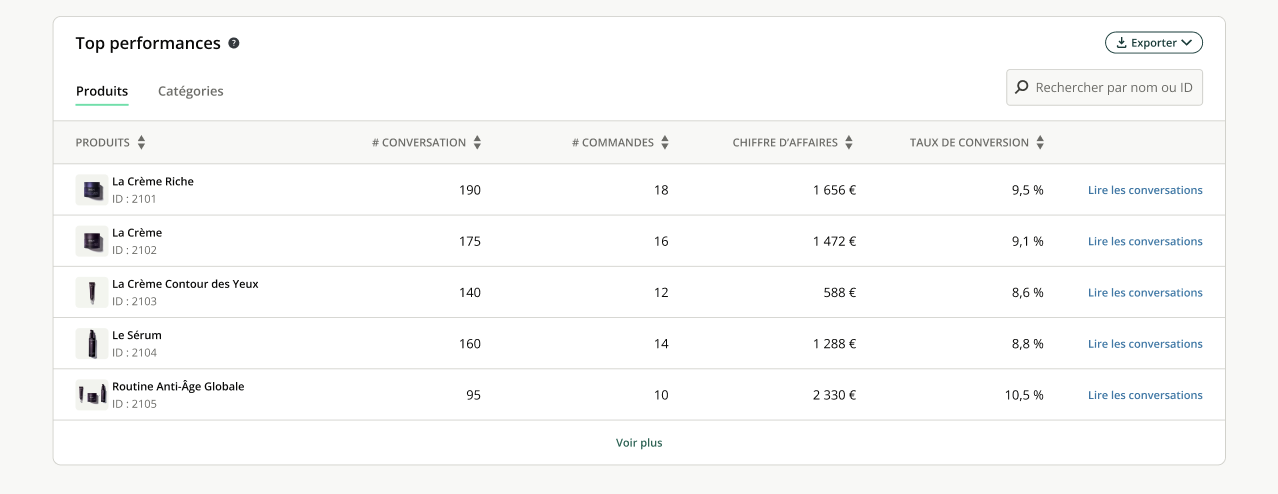Read conversations for Routine Anti-Âge Globale

click(x=1145, y=395)
